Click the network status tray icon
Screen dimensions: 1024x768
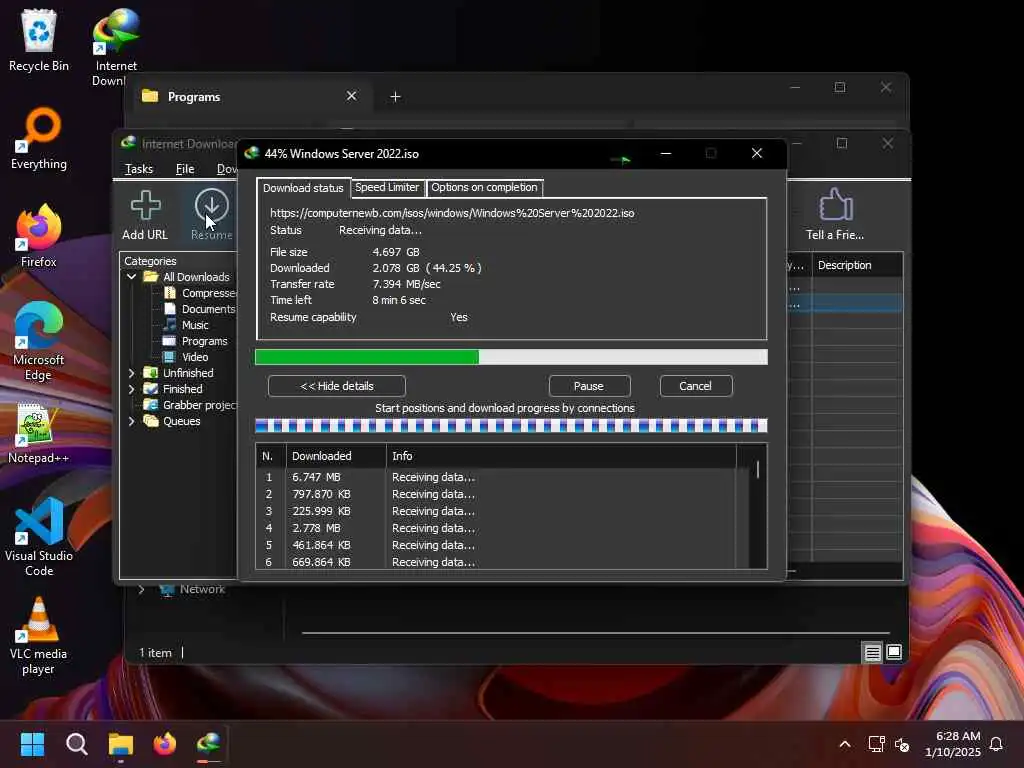tap(876, 744)
